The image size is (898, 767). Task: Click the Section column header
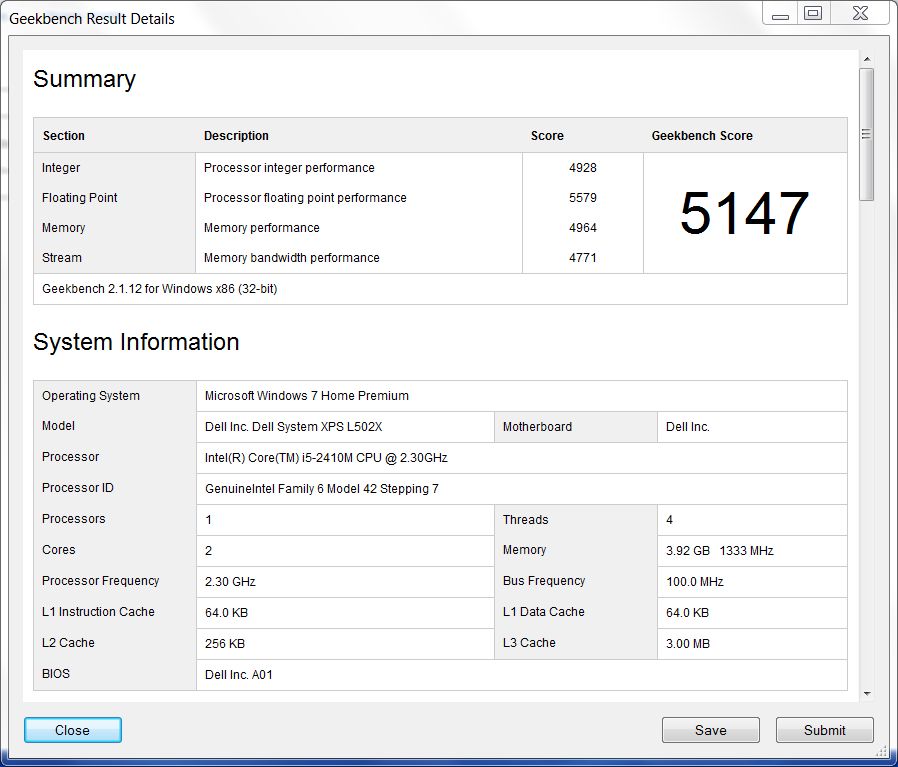coord(64,136)
